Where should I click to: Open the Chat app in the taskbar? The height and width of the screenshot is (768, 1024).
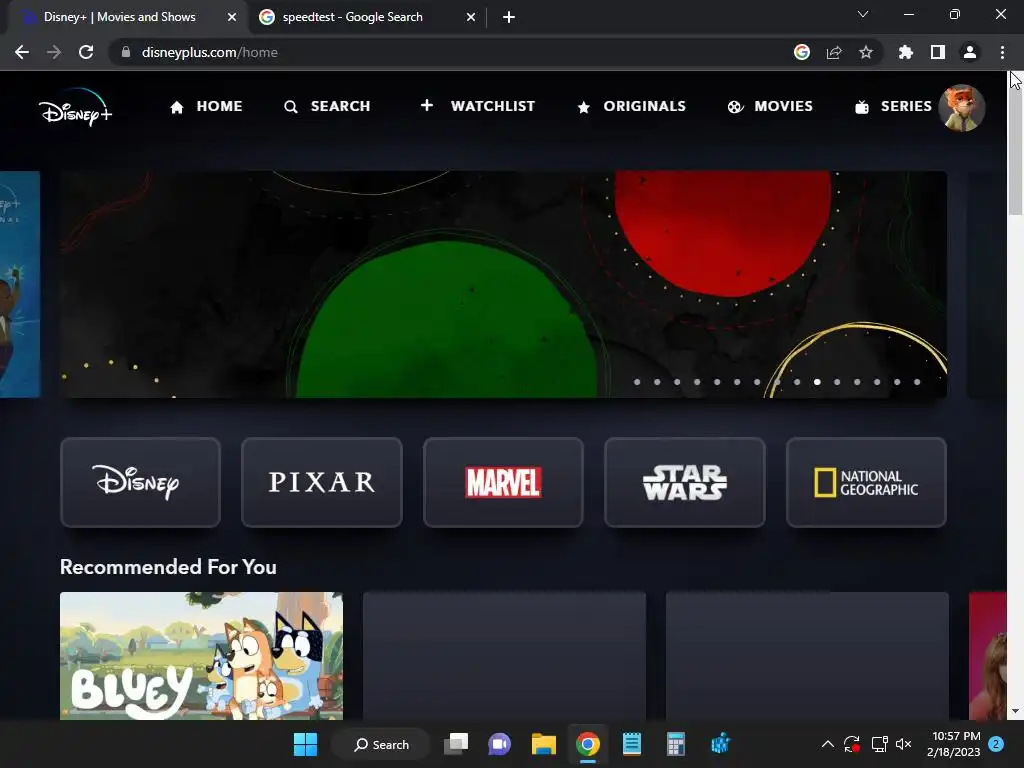point(500,744)
